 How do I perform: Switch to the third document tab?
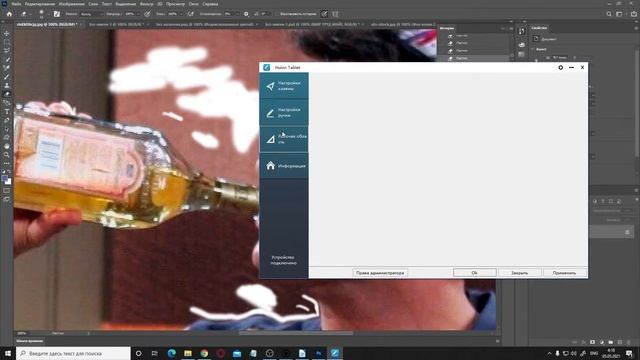pos(205,24)
